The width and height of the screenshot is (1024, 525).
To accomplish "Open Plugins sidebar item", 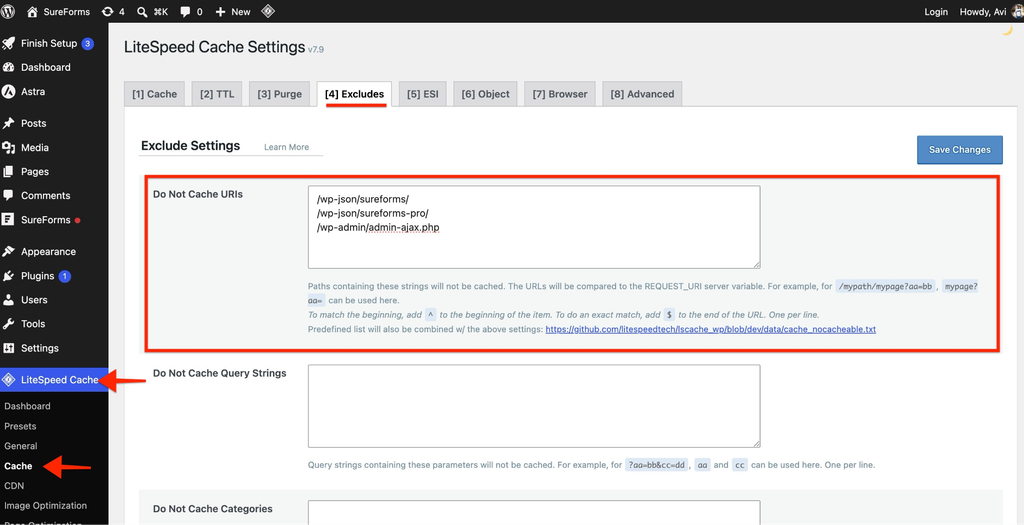I will [x=37, y=276].
